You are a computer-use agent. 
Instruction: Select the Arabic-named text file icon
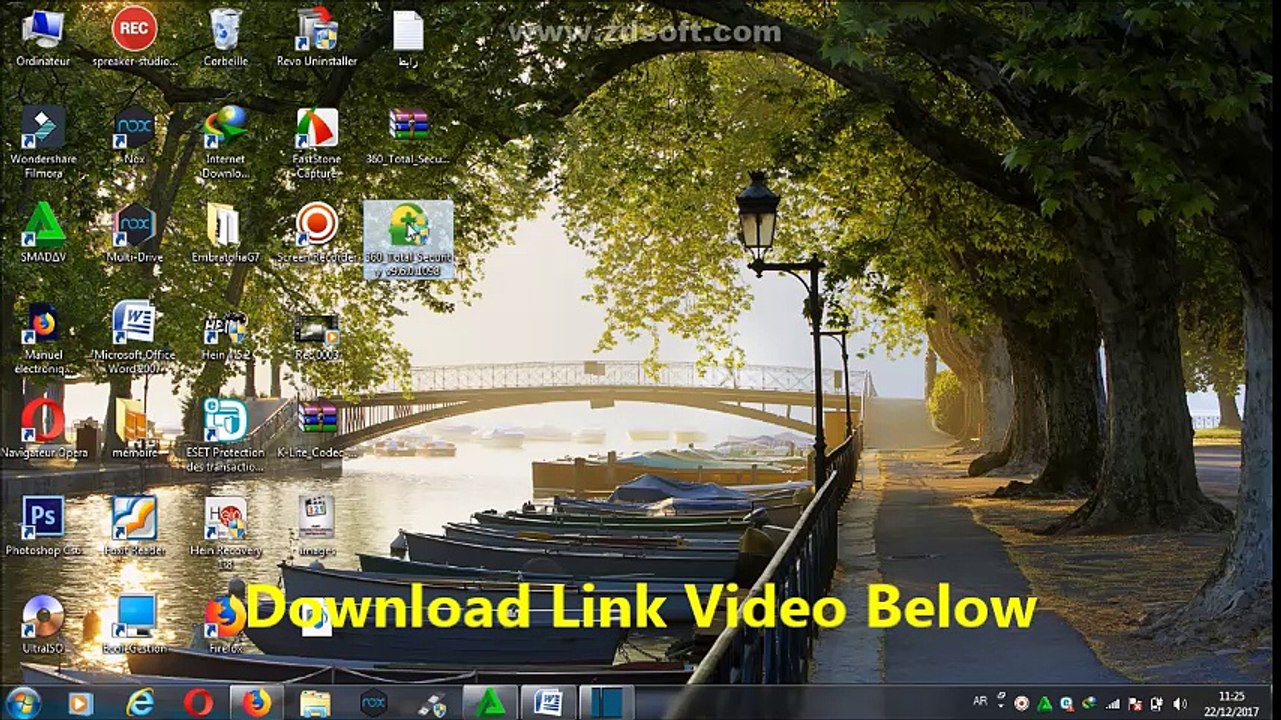point(408,38)
